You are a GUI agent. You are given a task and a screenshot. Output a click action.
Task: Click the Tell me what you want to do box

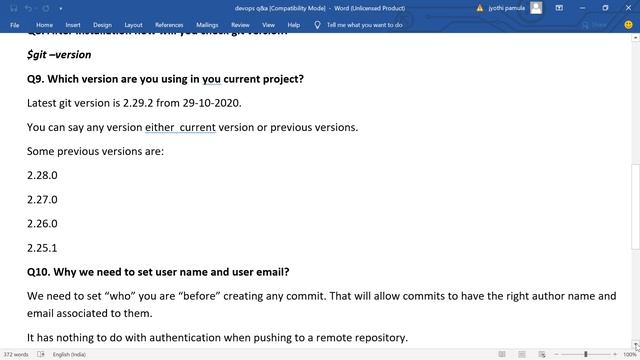(364, 25)
